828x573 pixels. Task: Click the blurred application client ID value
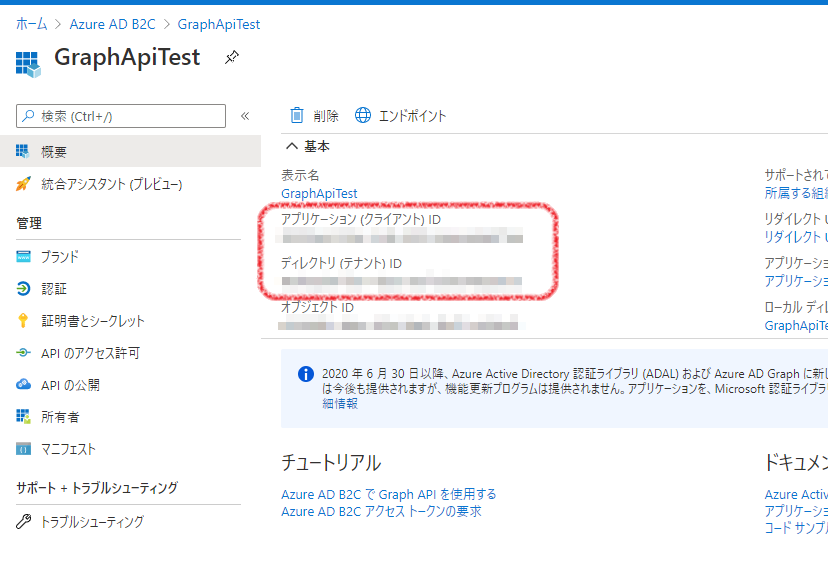[400, 236]
